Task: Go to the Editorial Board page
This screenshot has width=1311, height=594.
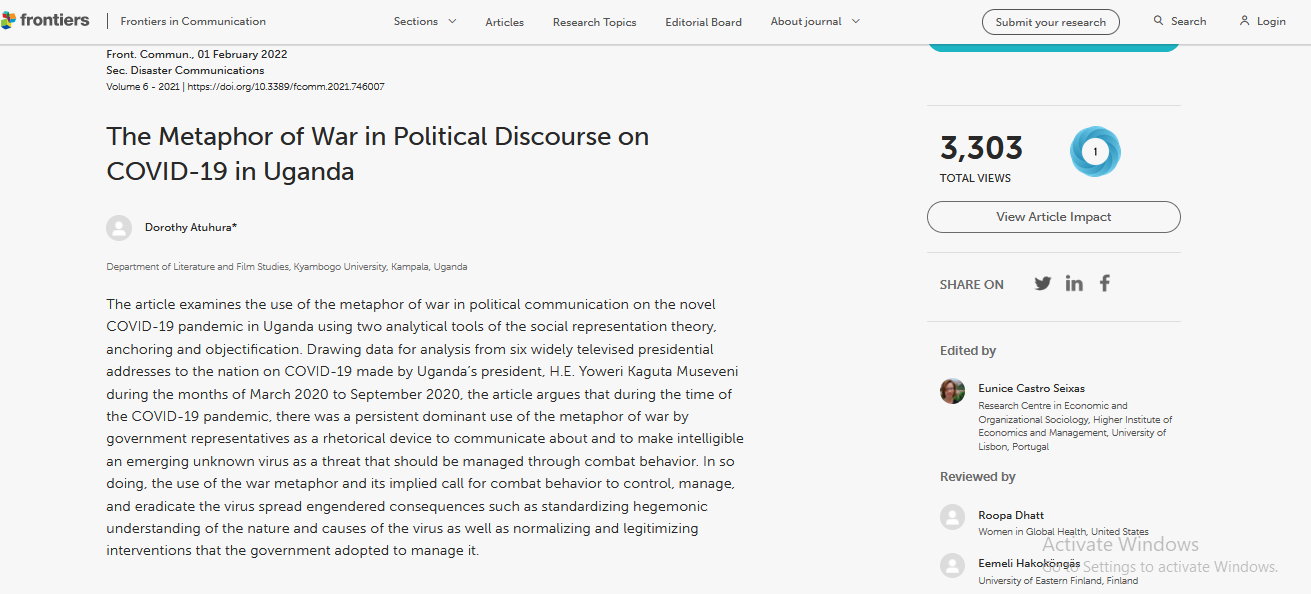Action: [704, 22]
